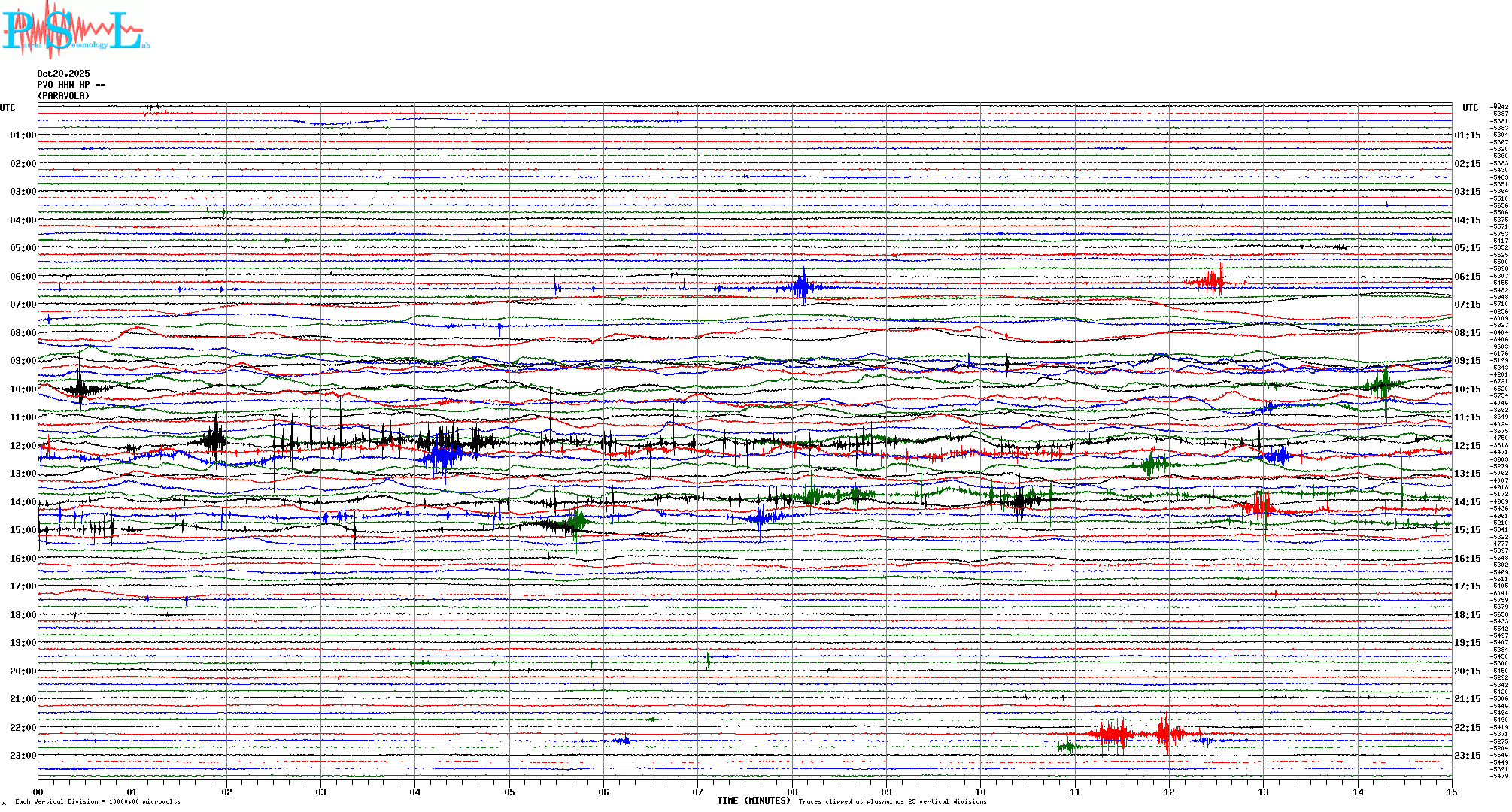The height and width of the screenshot is (812, 1512).
Task: Select the 23:15 label on right axis
Action: [x=1467, y=756]
